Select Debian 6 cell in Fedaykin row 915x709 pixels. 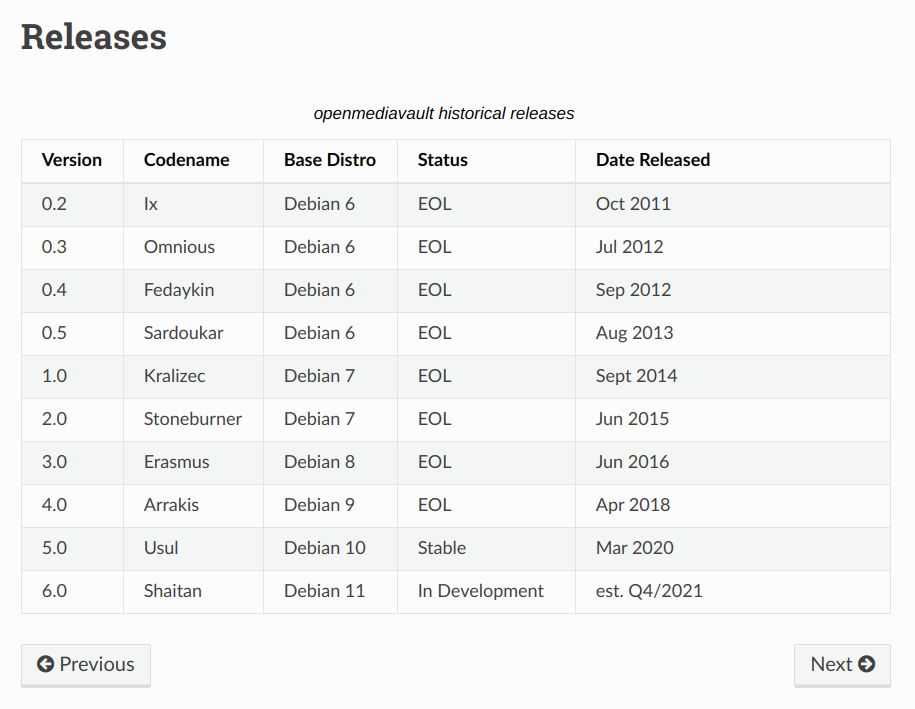click(319, 290)
